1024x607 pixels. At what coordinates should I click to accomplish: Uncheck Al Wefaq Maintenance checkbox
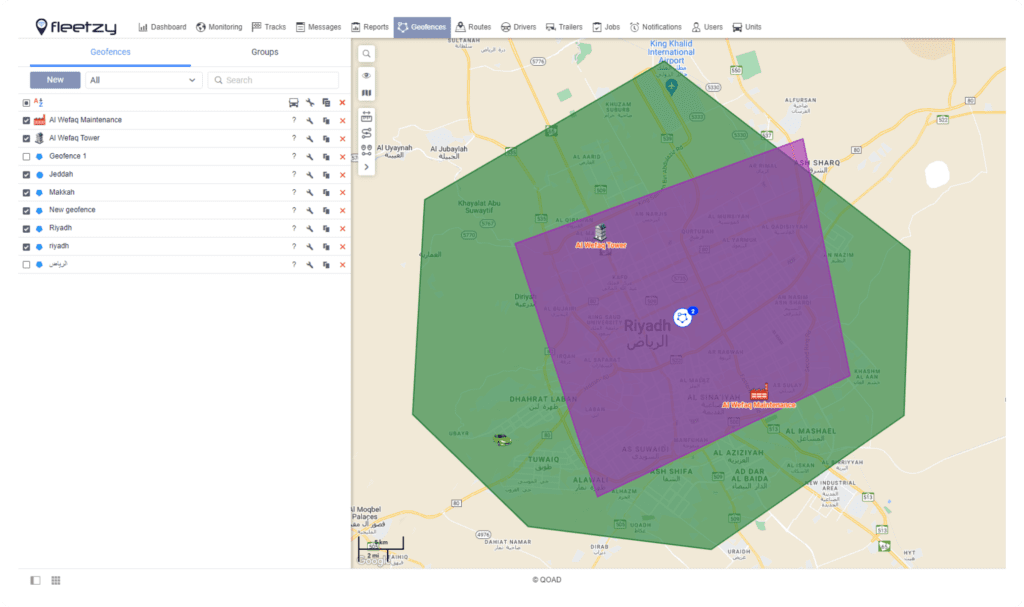click(x=26, y=120)
